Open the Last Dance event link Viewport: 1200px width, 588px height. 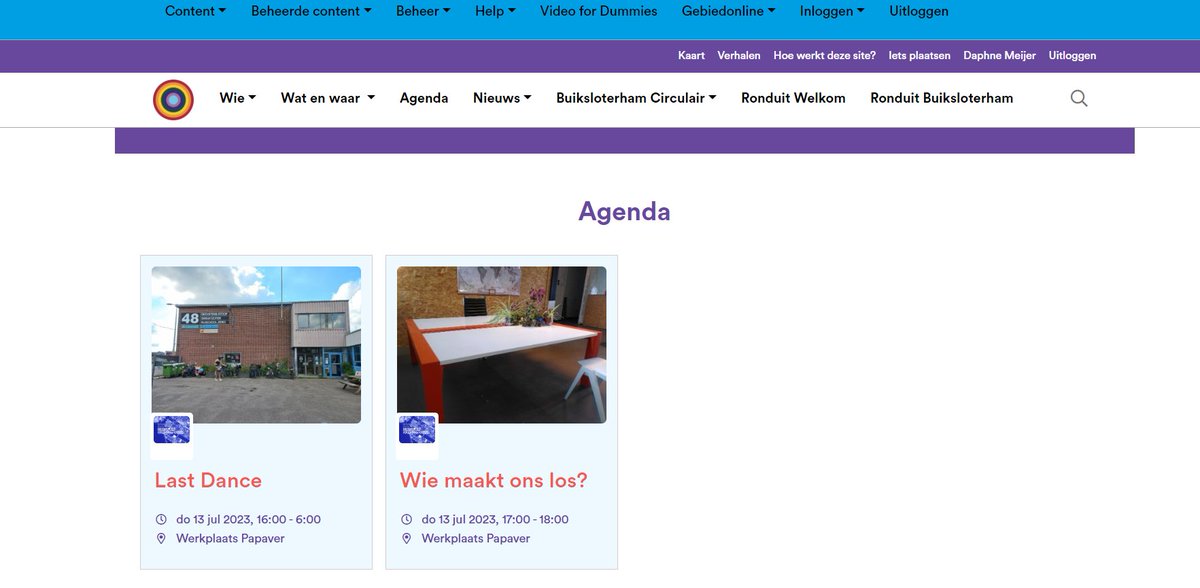(x=207, y=480)
